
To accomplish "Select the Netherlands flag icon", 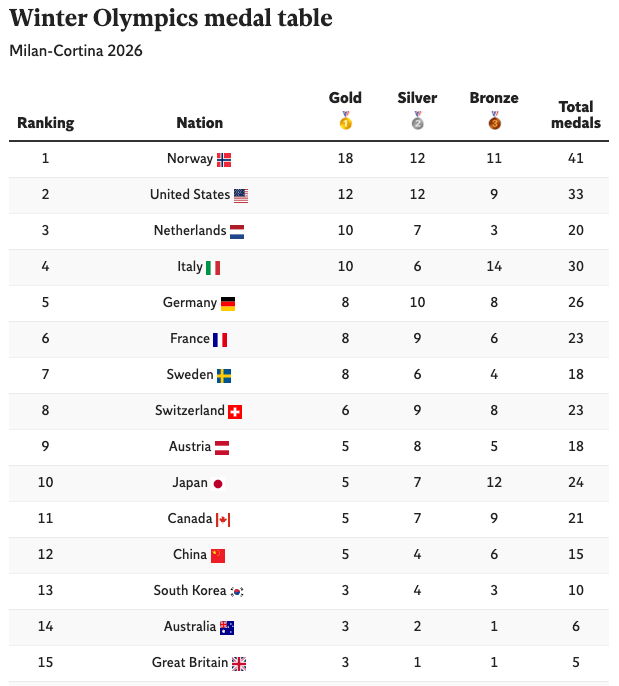I will coord(237,231).
